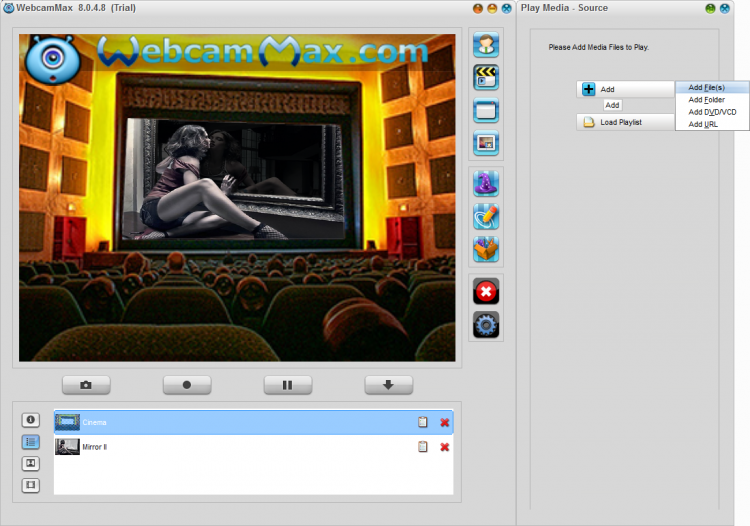Screen dimensions: 750x526
Task: Click the blue plus icon on Add
Action: coord(588,89)
